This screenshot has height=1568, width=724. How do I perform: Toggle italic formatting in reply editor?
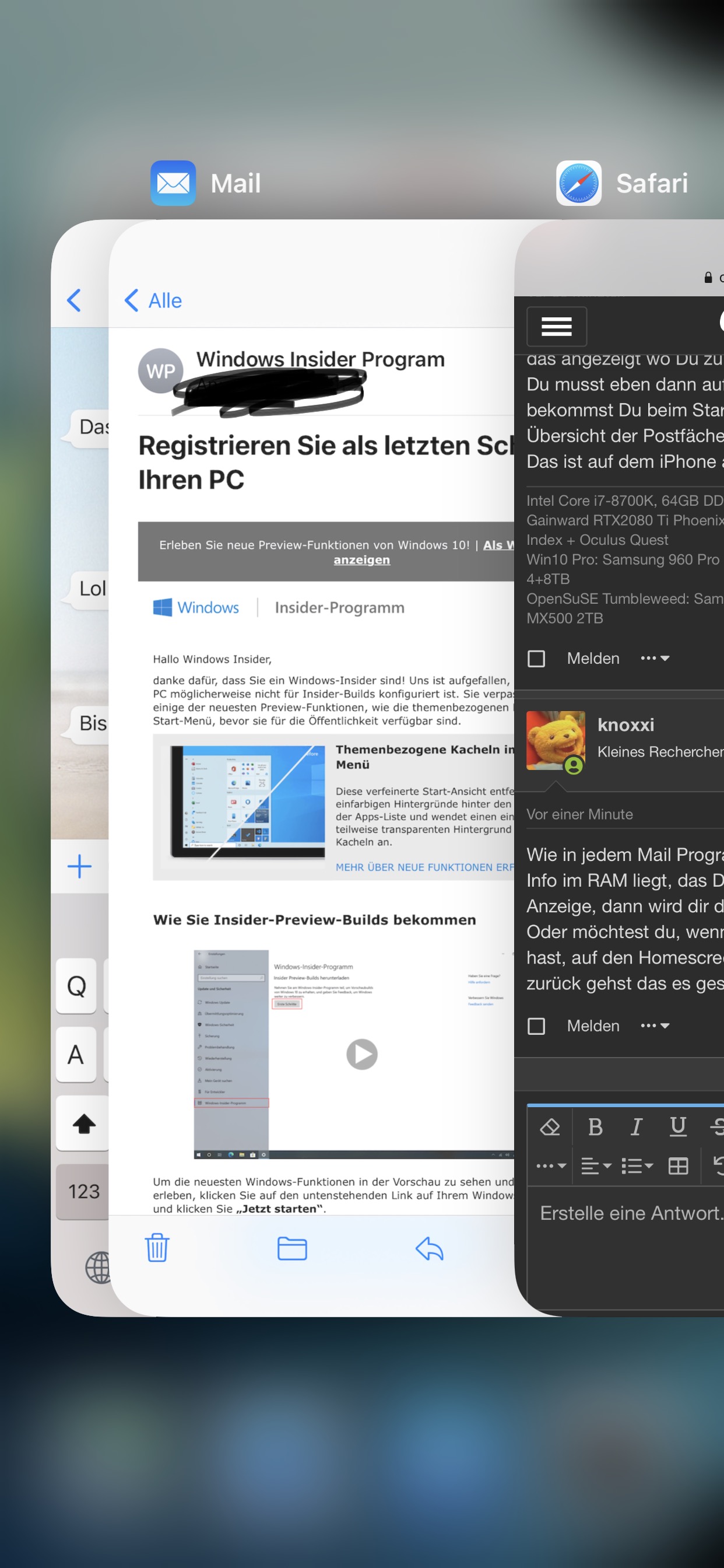click(x=636, y=1126)
